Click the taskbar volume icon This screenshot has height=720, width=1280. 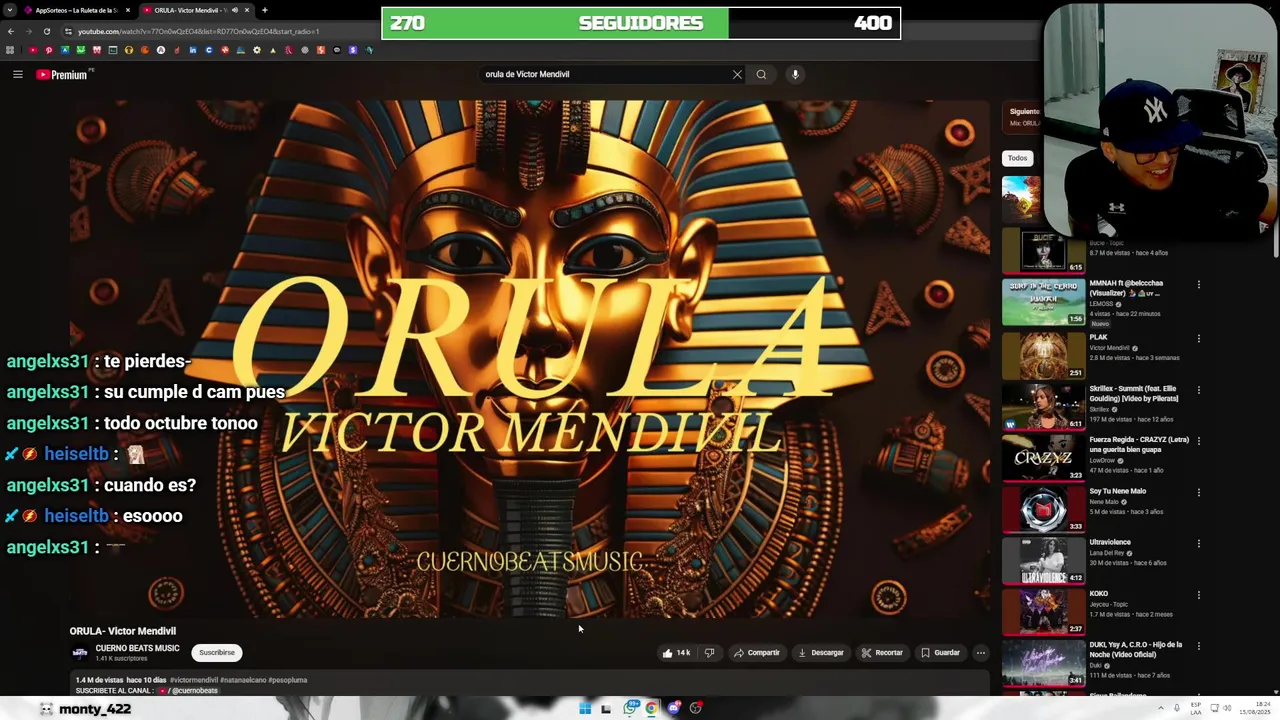(1227, 708)
